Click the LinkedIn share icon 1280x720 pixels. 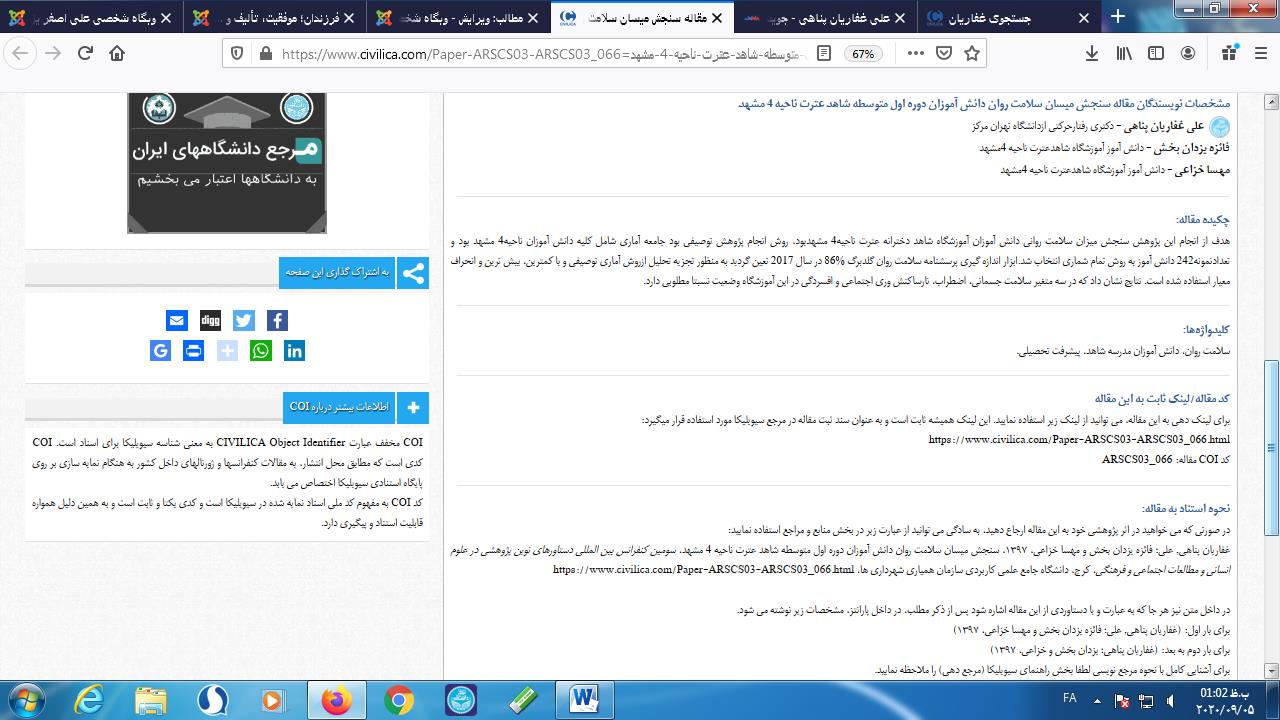(295, 351)
